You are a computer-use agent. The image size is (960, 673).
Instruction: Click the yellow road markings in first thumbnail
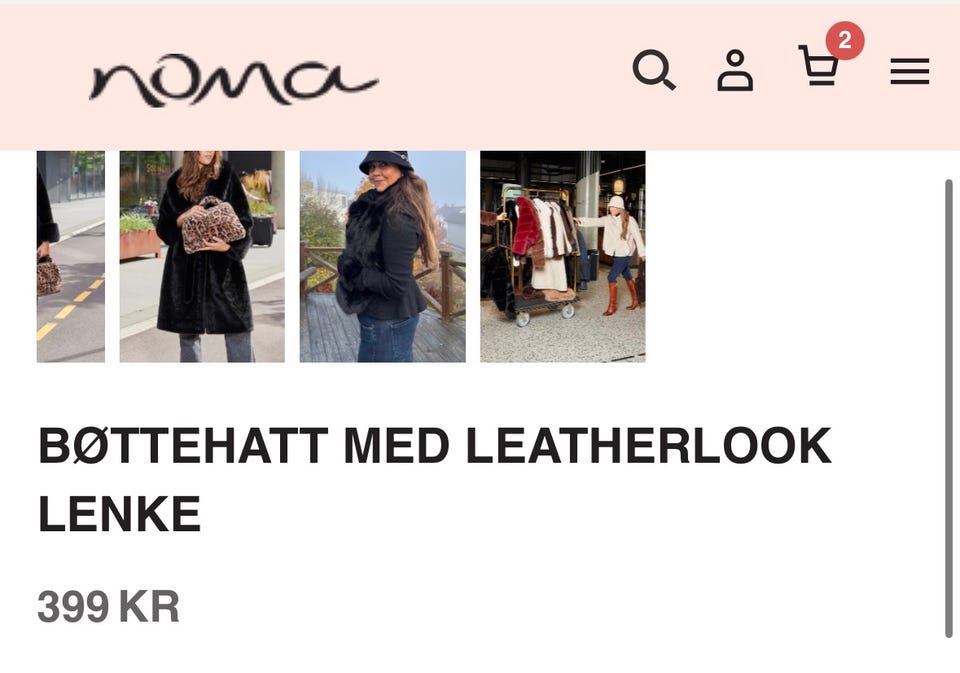pyautogui.click(x=69, y=310)
